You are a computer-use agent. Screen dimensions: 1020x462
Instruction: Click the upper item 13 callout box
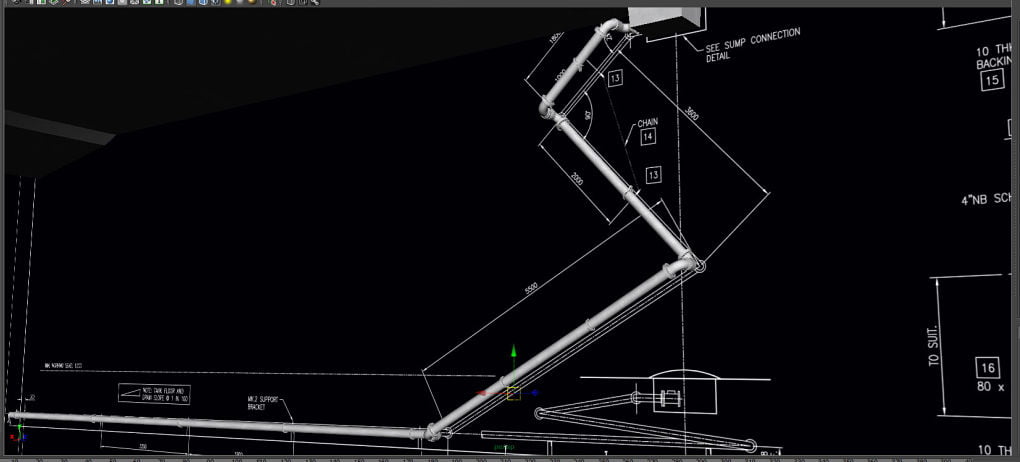[x=614, y=78]
